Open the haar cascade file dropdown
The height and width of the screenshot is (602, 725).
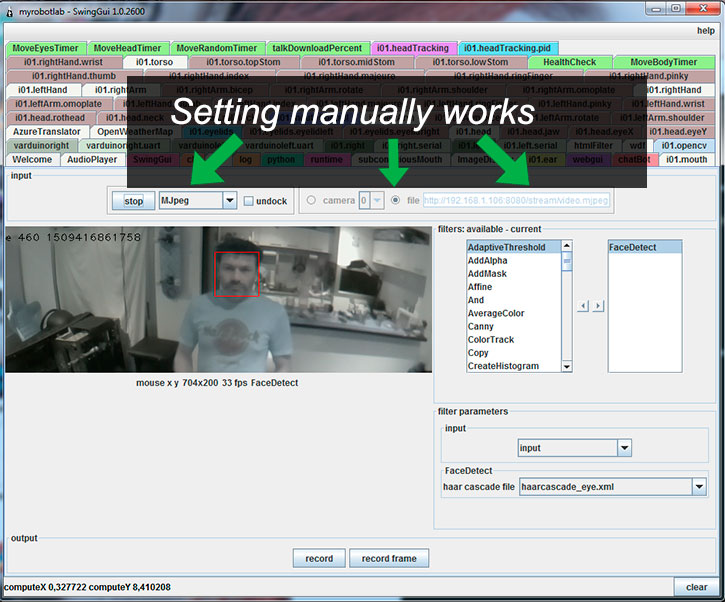coord(699,487)
